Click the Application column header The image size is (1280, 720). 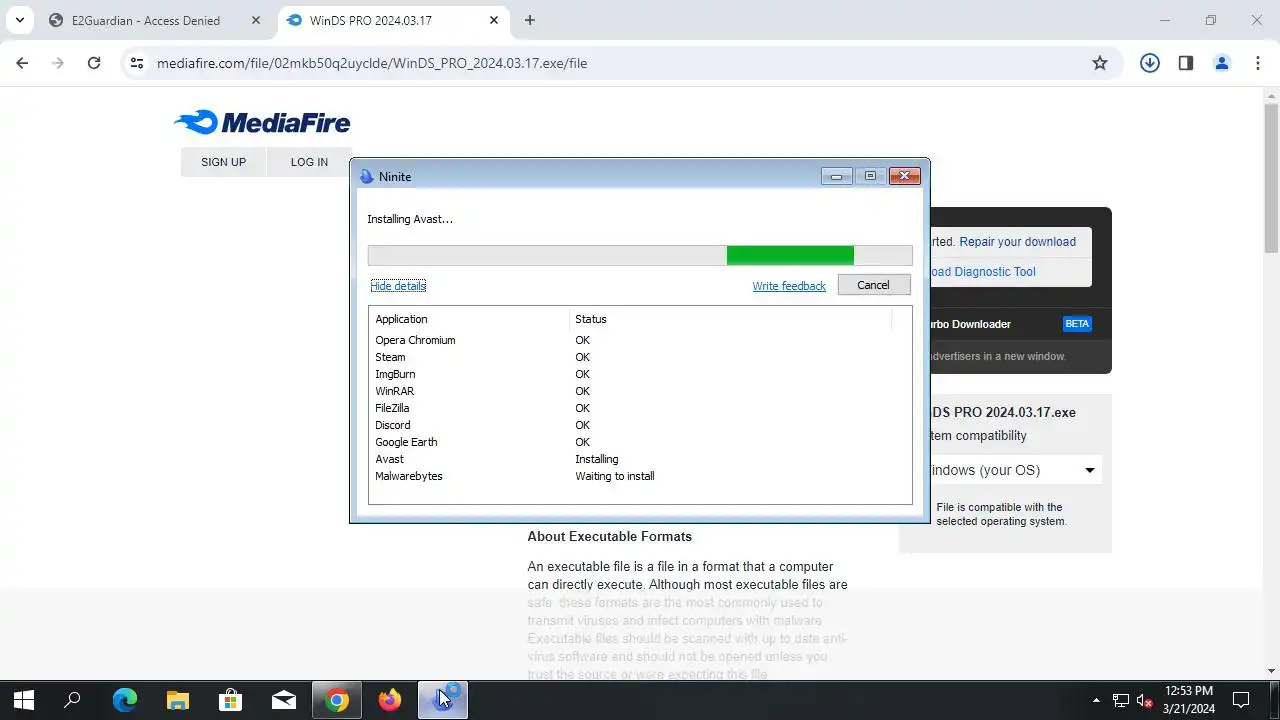[469, 319]
